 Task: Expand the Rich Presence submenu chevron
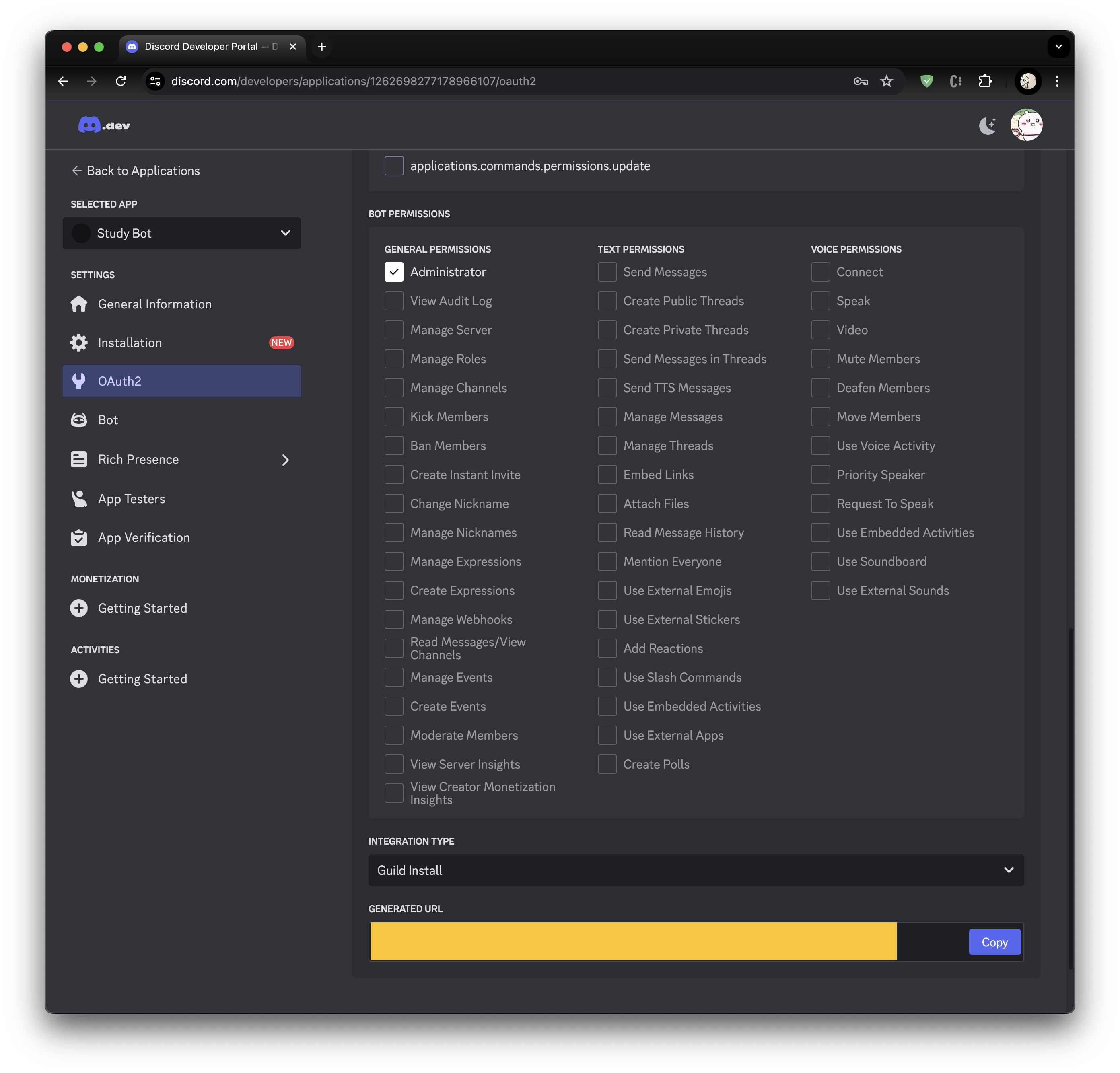coord(285,460)
